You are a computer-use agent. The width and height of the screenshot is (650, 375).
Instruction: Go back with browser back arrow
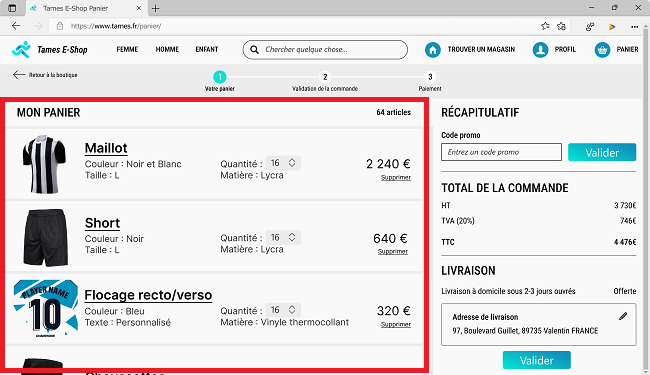coord(16,26)
